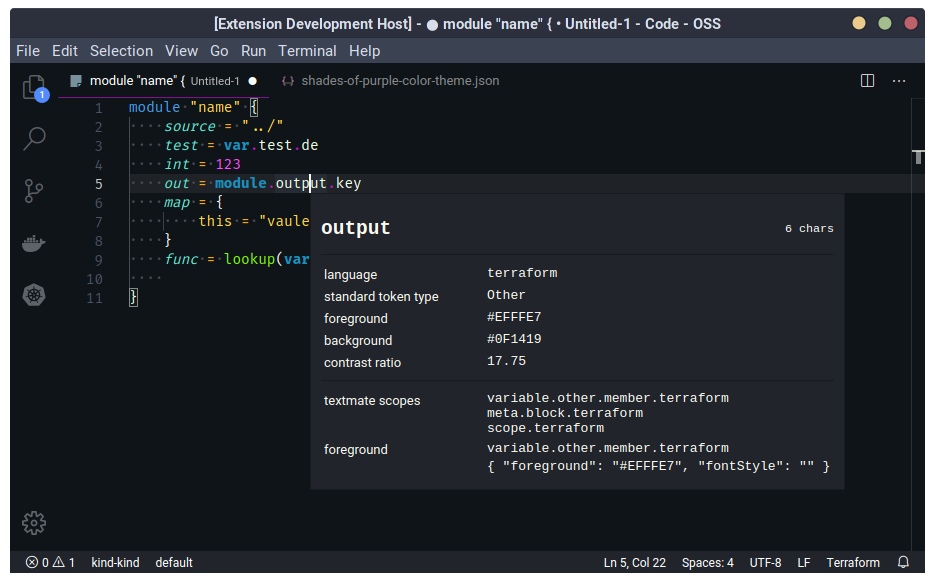935x583 pixels.
Task: Split the editor to the right
Action: click(867, 81)
